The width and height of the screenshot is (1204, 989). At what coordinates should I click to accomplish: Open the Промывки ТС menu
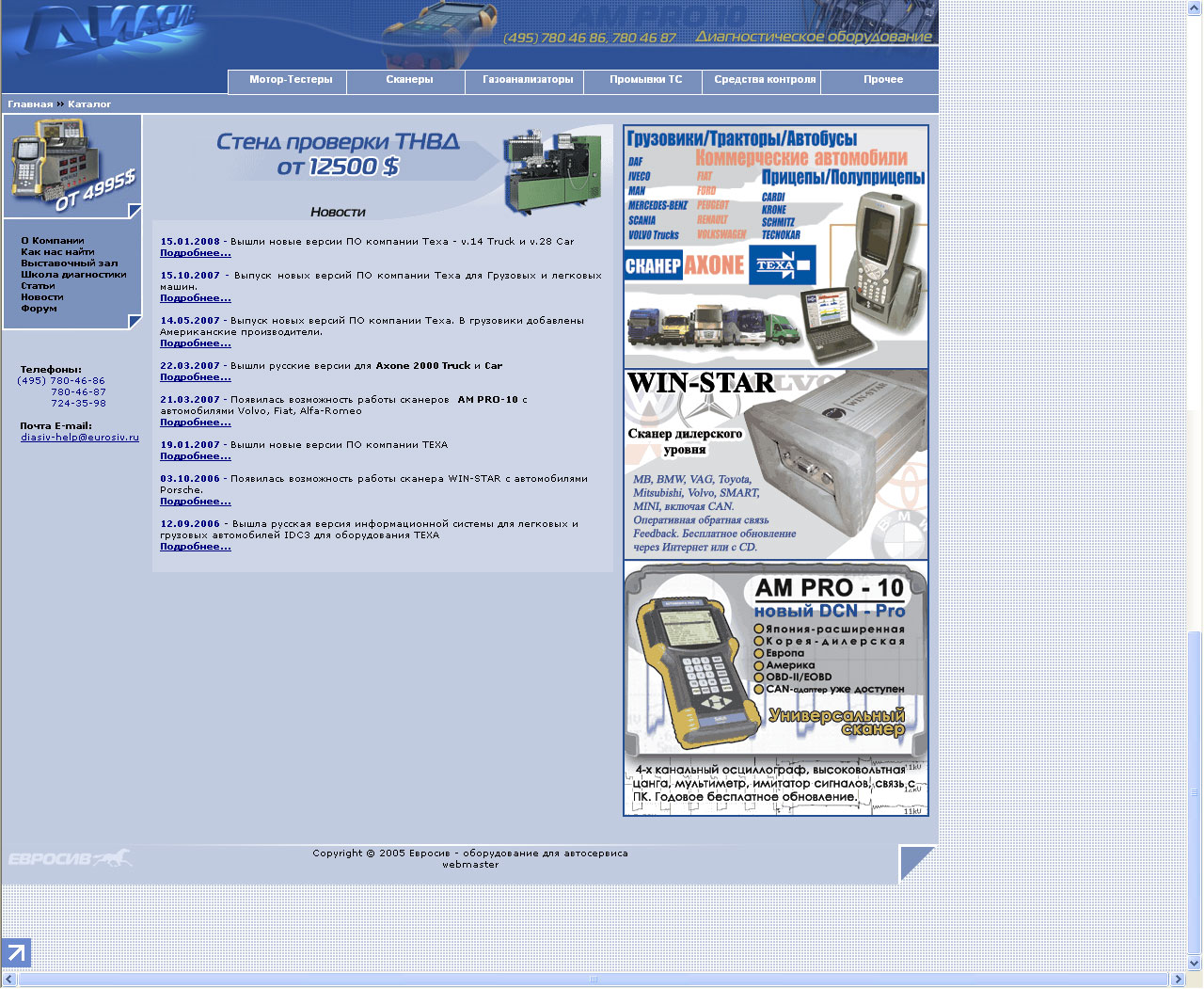(x=645, y=80)
